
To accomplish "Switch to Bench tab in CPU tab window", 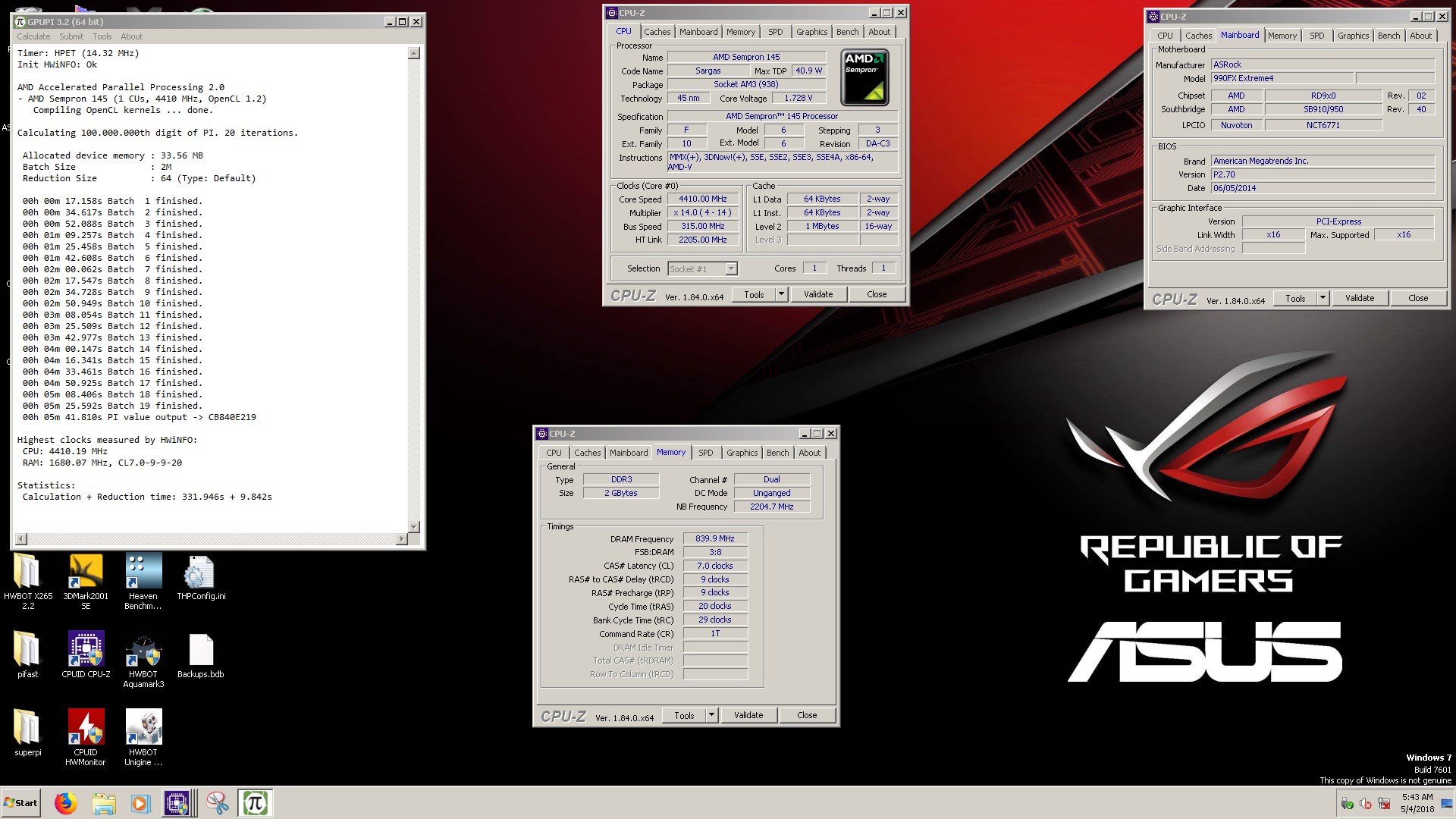I will 847,32.
